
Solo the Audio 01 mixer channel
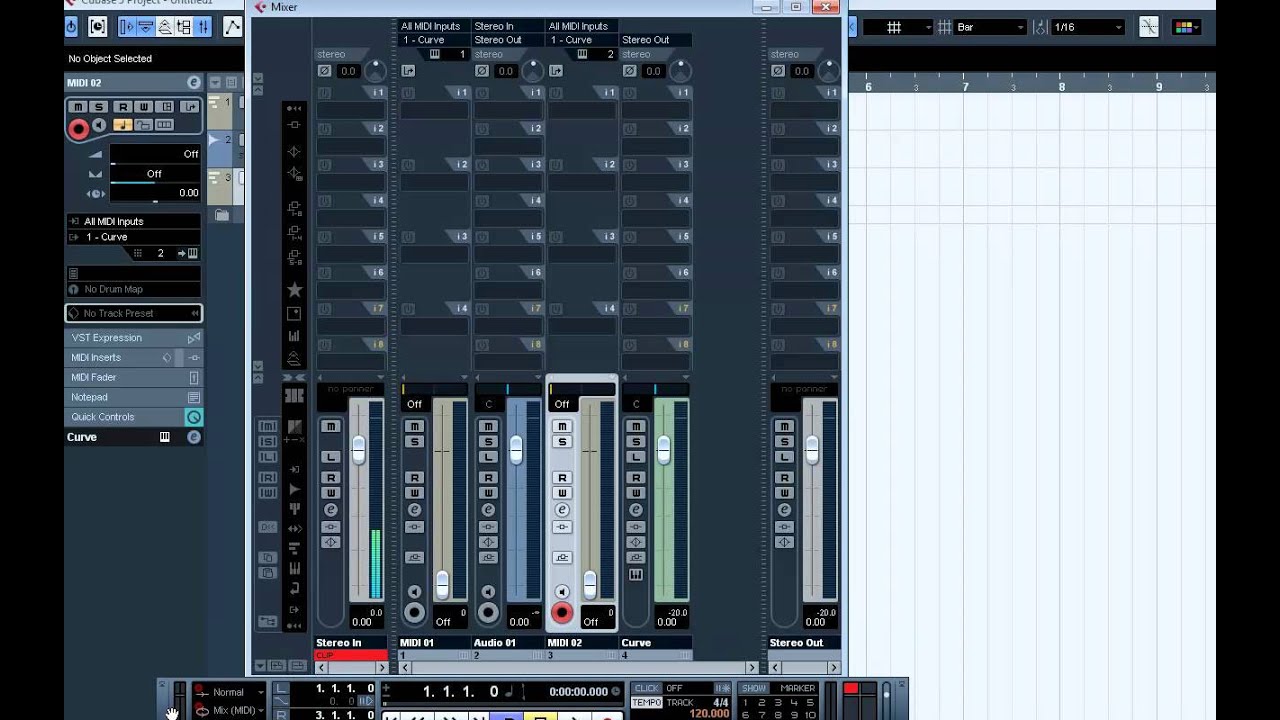point(488,442)
